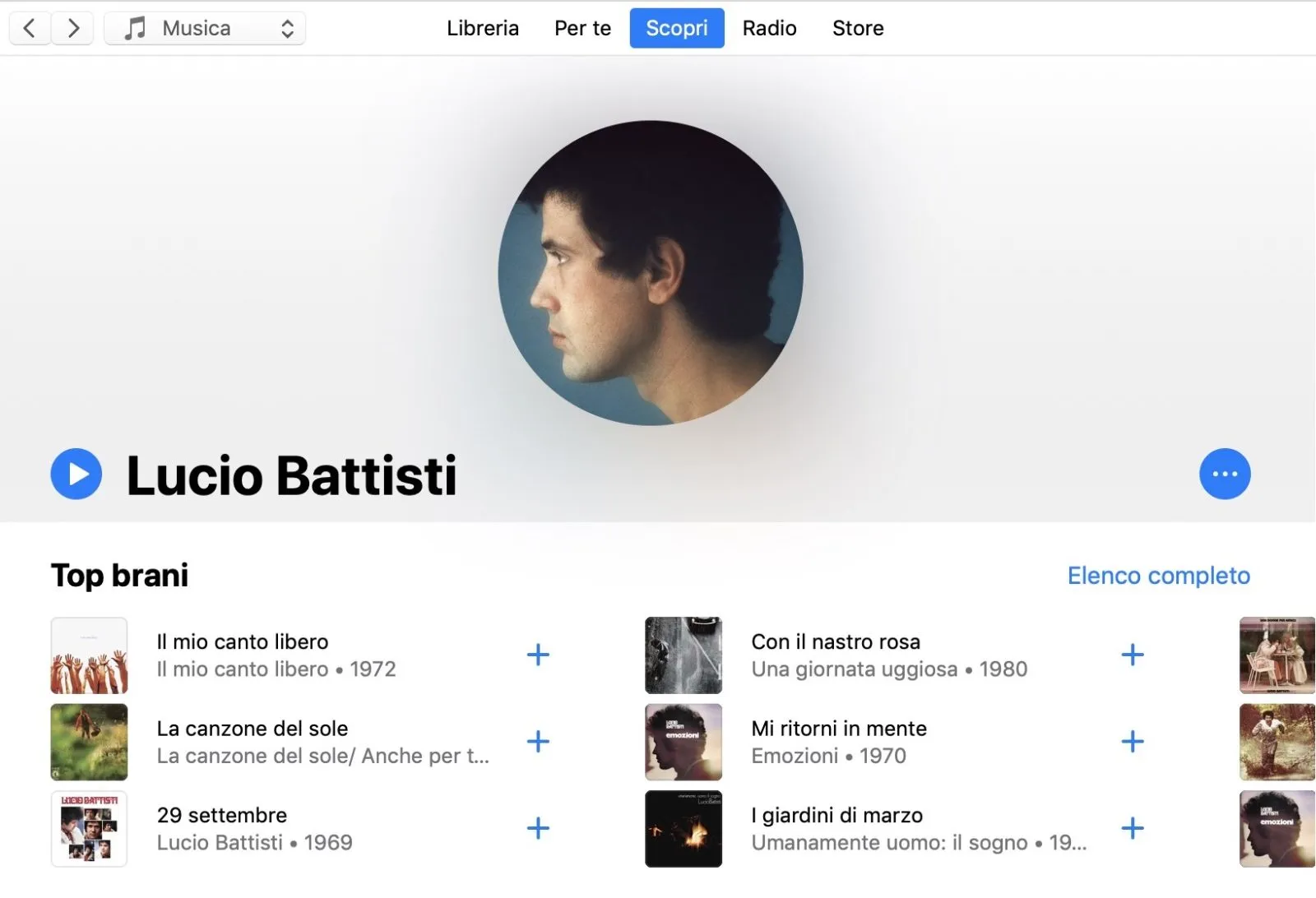Add 'Il mio canto libero' with the plus icon
This screenshot has height=898, width=1316.
pyautogui.click(x=538, y=655)
